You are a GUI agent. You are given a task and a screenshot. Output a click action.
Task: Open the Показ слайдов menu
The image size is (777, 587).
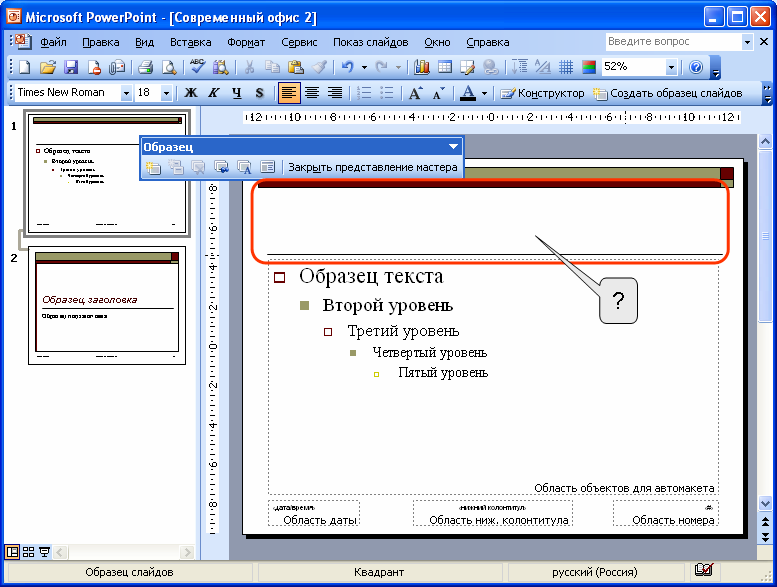click(x=371, y=42)
